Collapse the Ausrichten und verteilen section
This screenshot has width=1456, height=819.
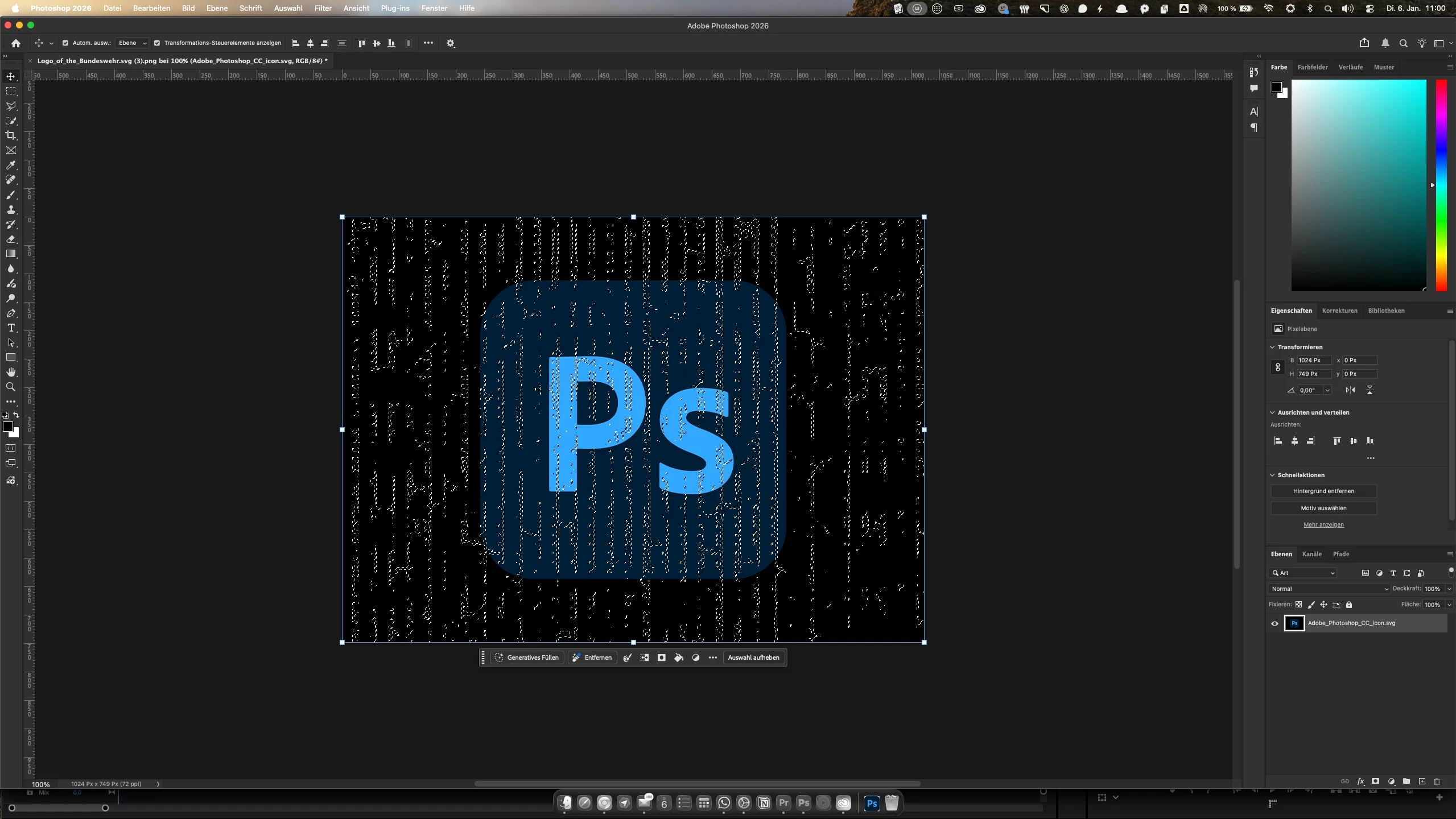tap(1272, 412)
